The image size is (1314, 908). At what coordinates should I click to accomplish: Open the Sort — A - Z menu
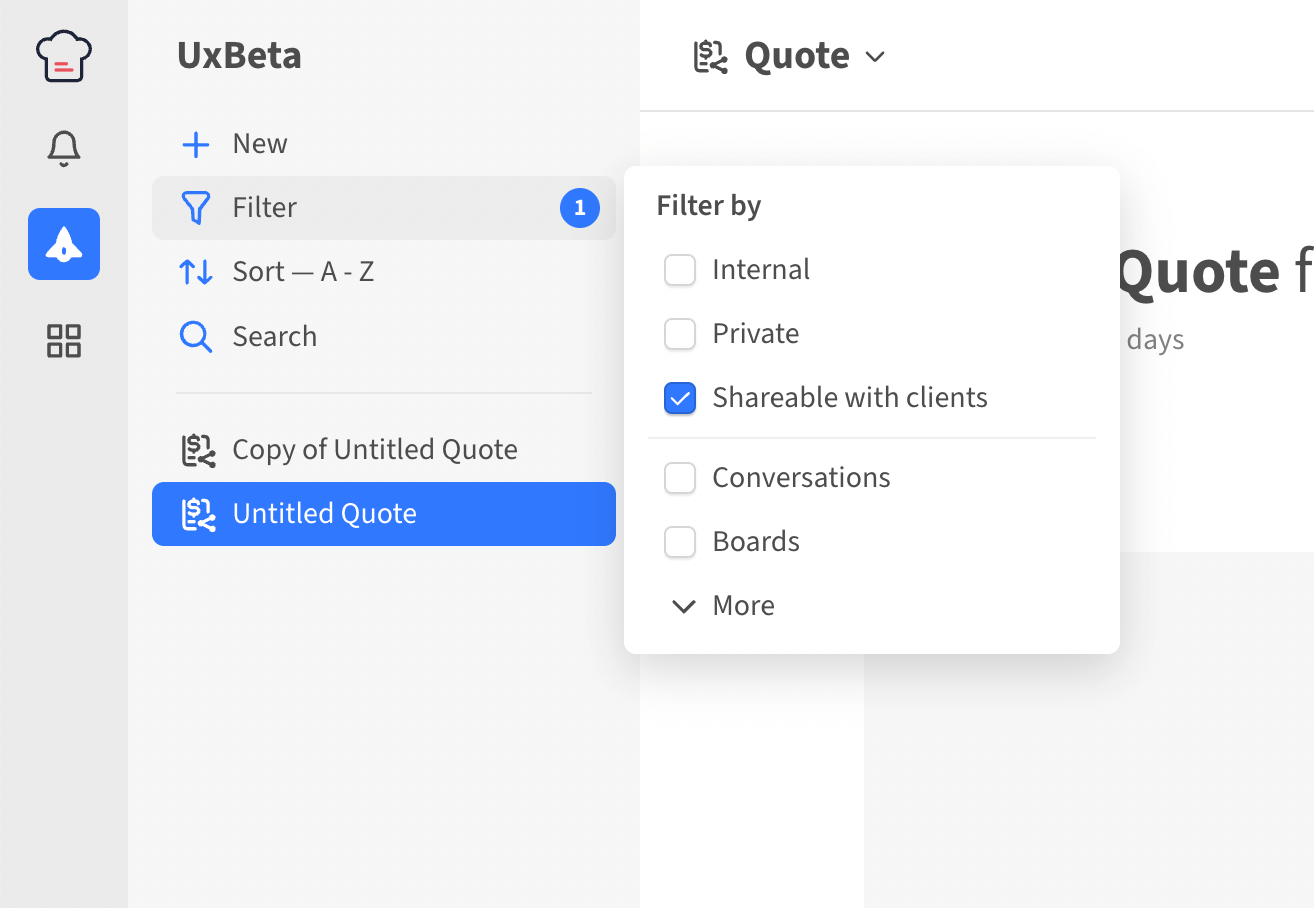pyautogui.click(x=303, y=272)
